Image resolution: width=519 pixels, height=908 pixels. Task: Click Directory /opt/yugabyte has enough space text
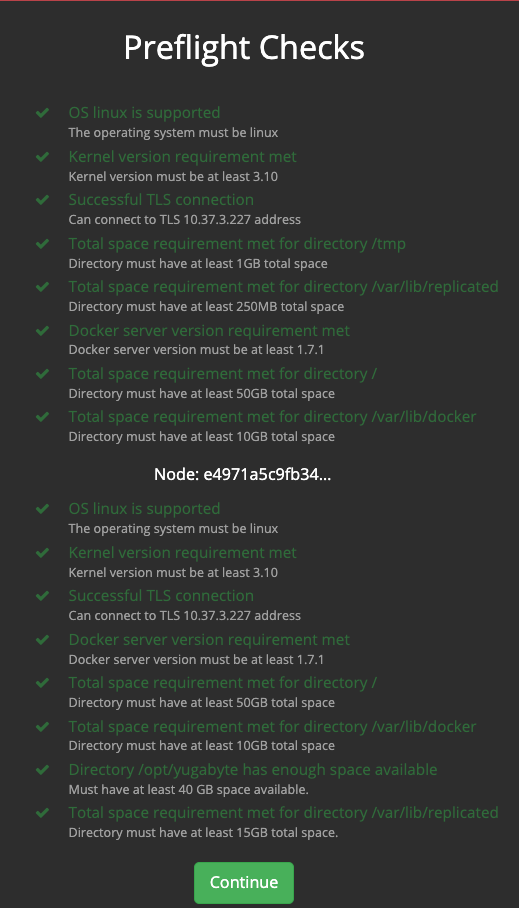(x=253, y=770)
